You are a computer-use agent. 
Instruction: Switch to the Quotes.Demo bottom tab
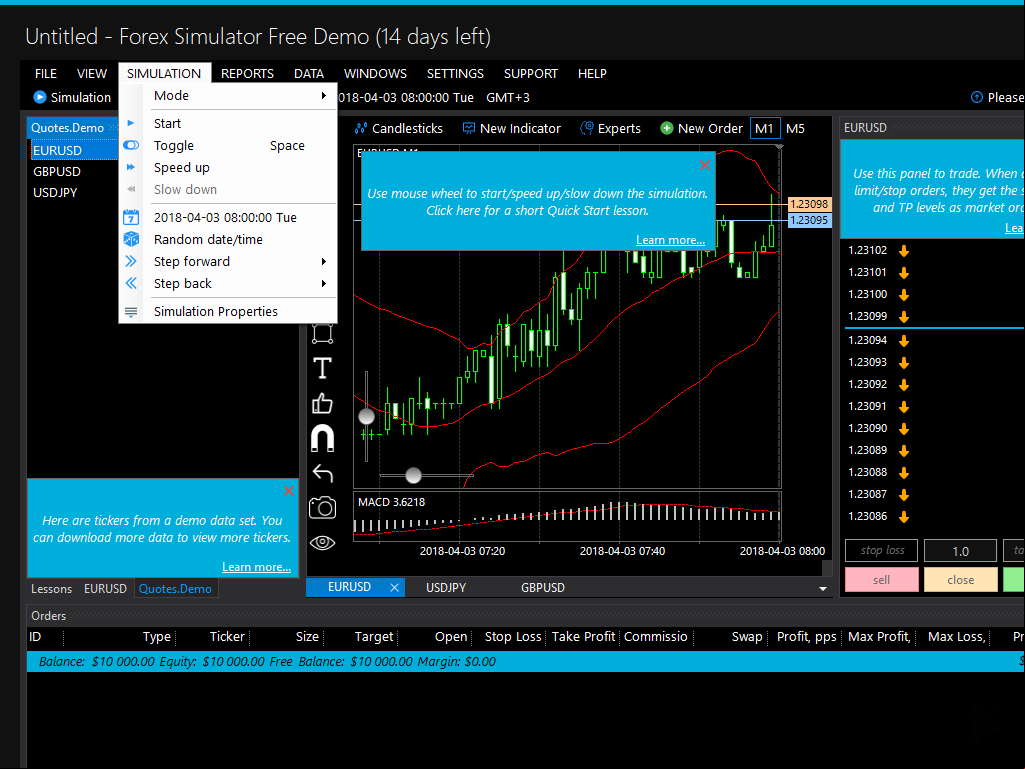coord(175,589)
